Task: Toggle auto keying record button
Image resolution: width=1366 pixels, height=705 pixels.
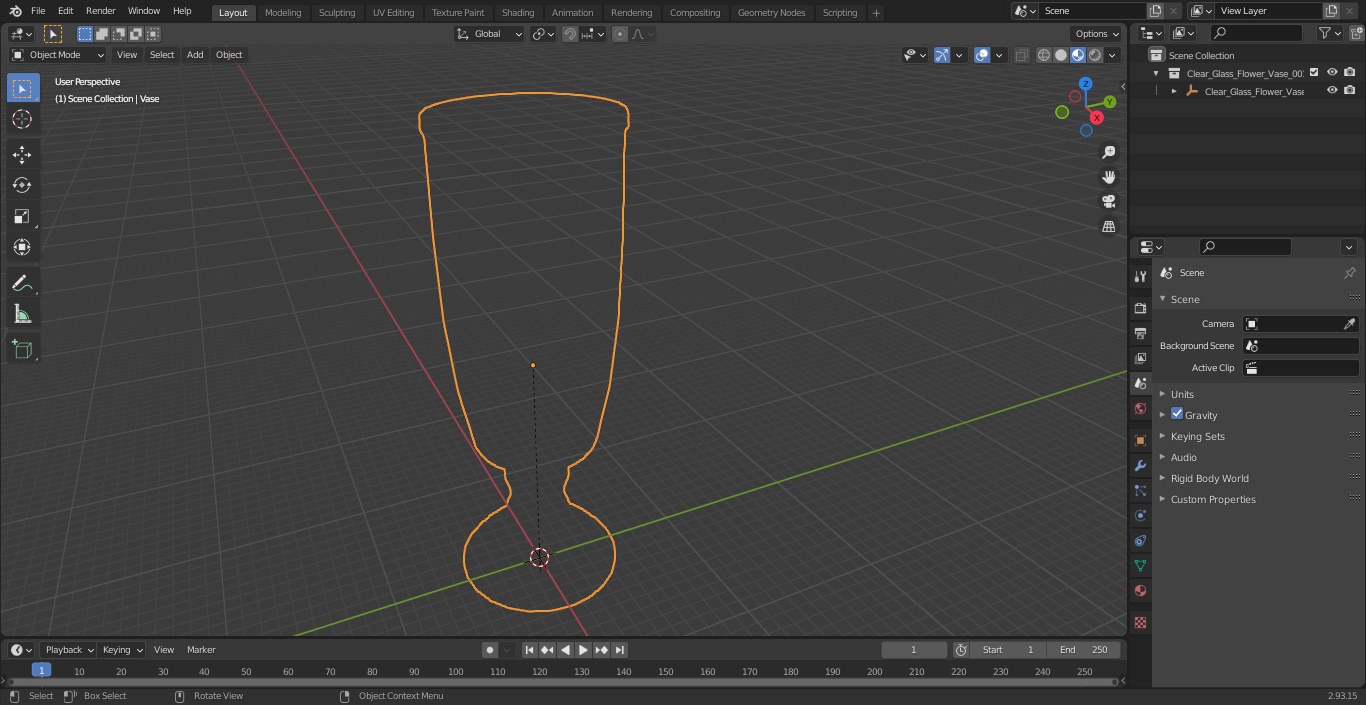Action: (x=490, y=650)
